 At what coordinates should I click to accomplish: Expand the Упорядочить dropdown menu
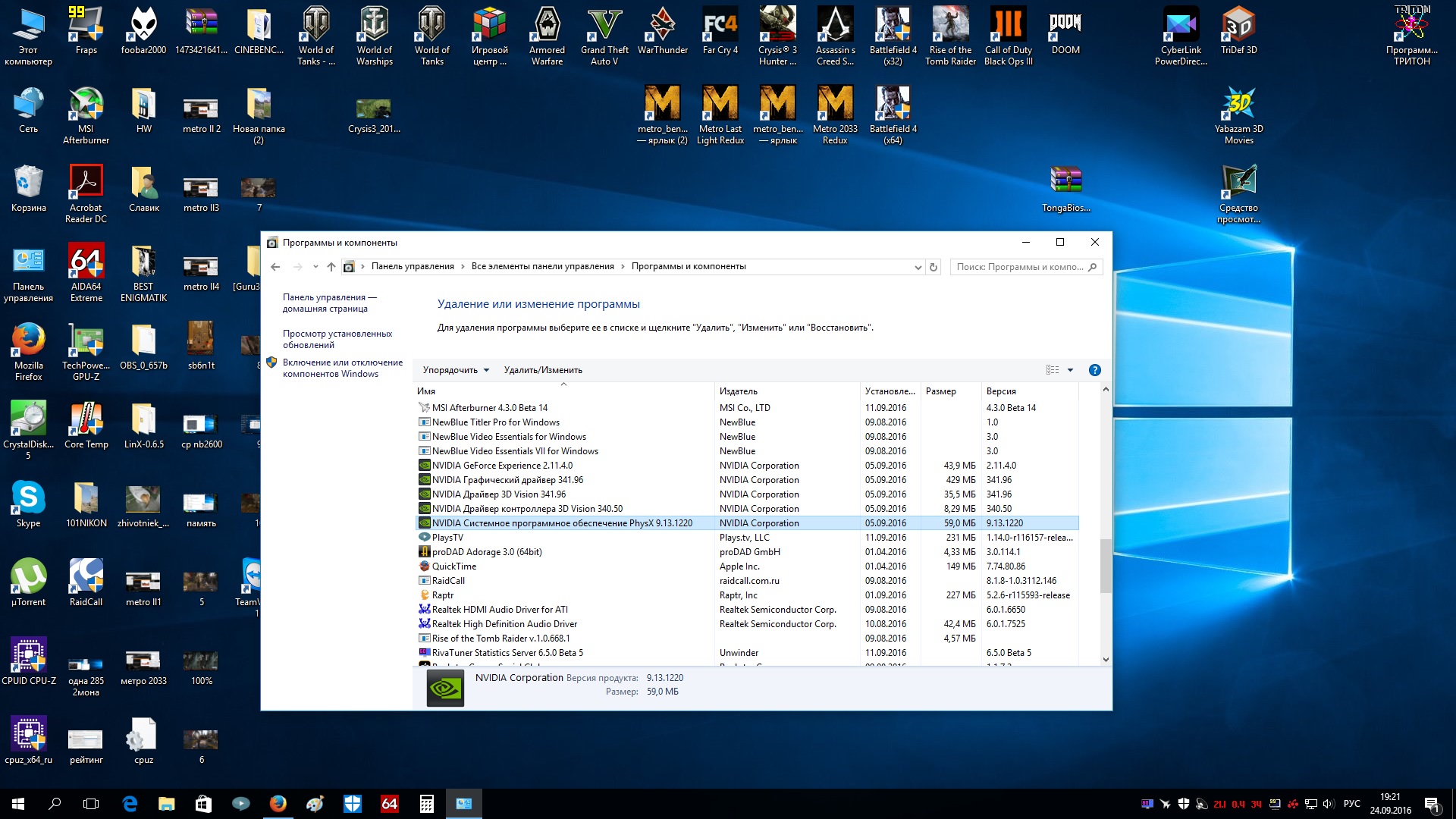(x=456, y=370)
